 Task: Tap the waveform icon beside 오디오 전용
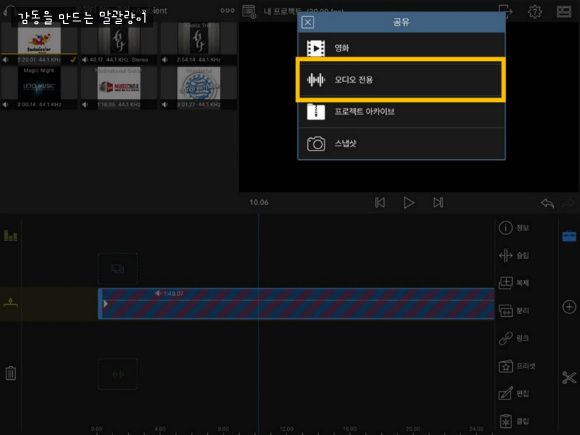point(316,80)
